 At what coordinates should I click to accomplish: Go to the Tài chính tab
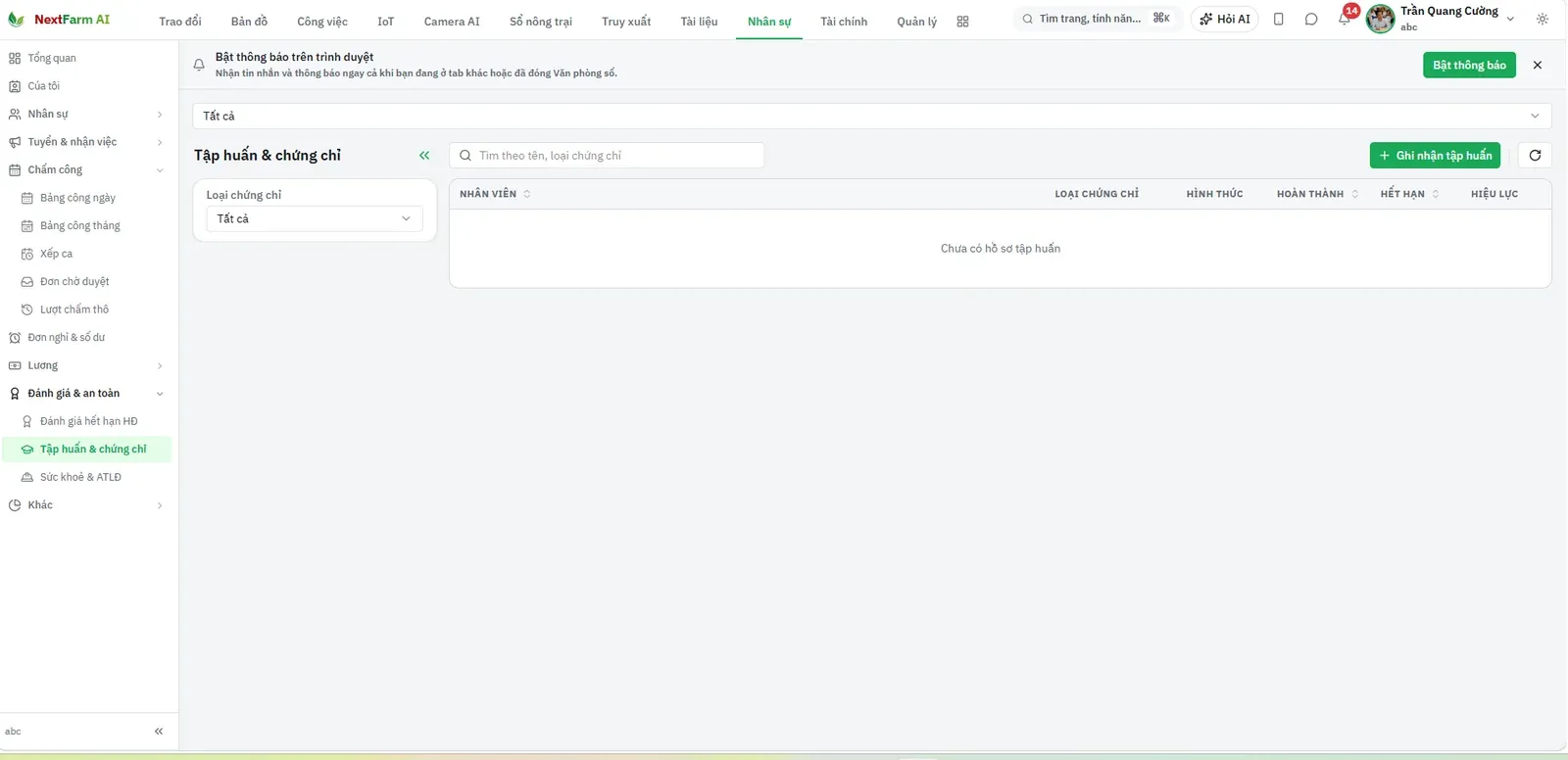(x=844, y=22)
